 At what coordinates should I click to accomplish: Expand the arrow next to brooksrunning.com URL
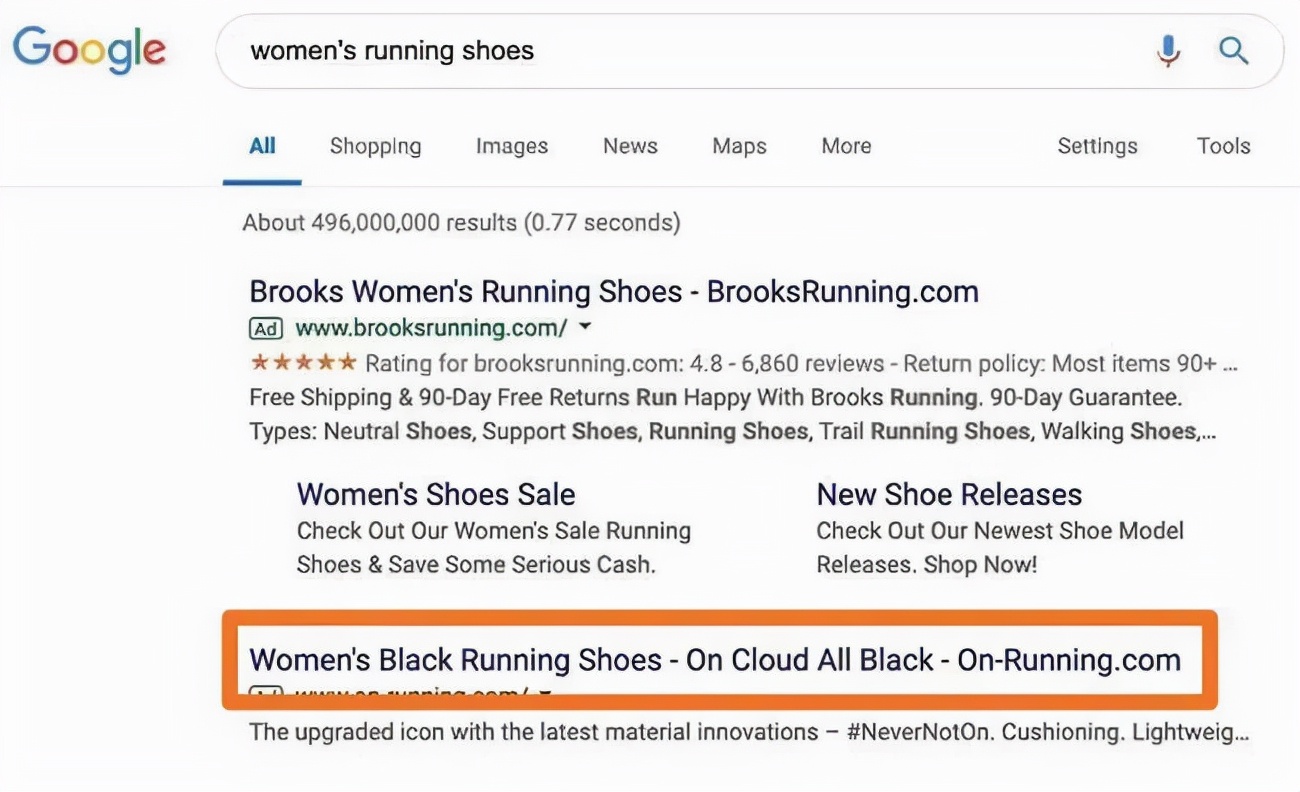585,327
